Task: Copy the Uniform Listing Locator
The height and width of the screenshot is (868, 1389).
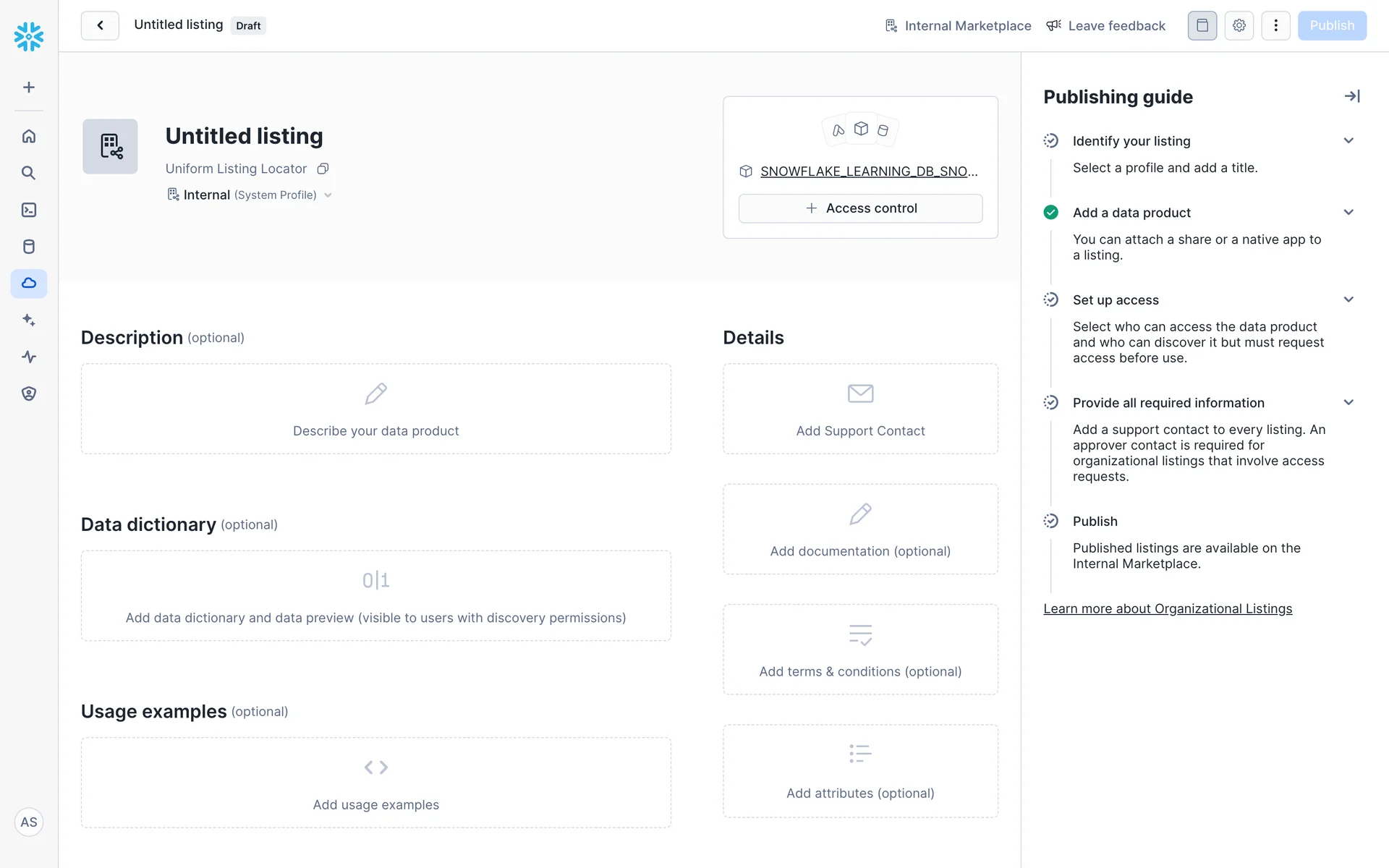Action: coord(323,169)
